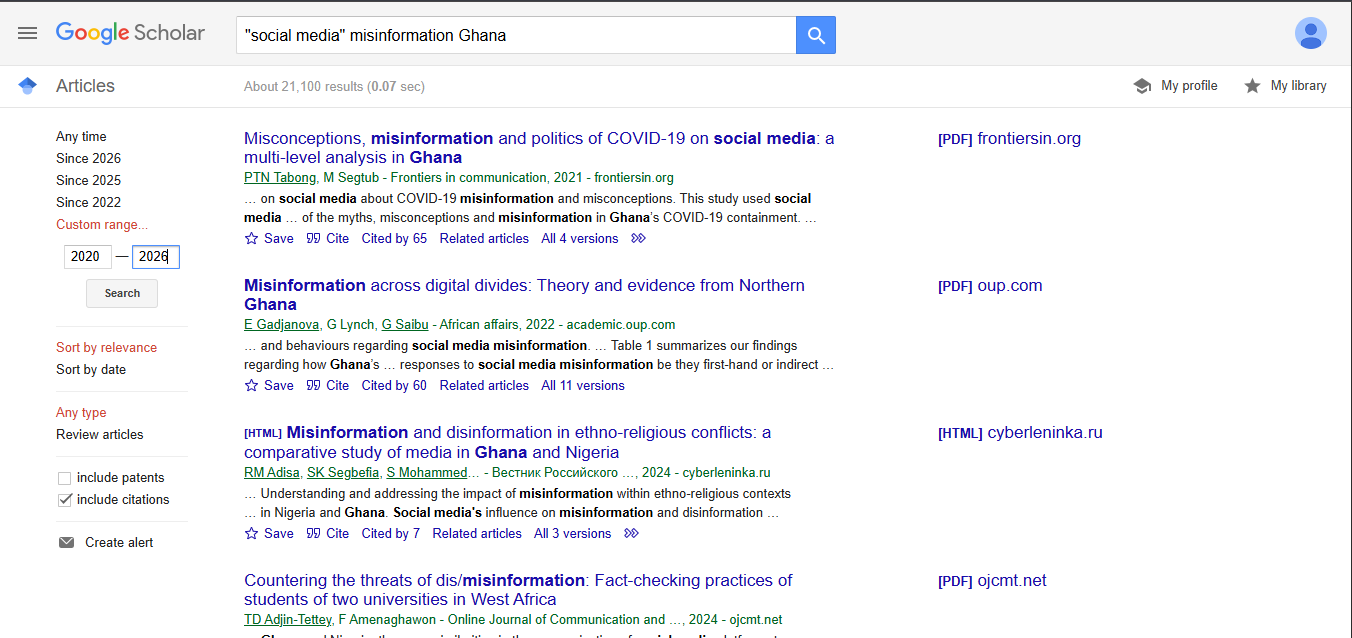Screen dimensions: 1352x638
Task: Click the end year field showing 2026
Action: (156, 257)
